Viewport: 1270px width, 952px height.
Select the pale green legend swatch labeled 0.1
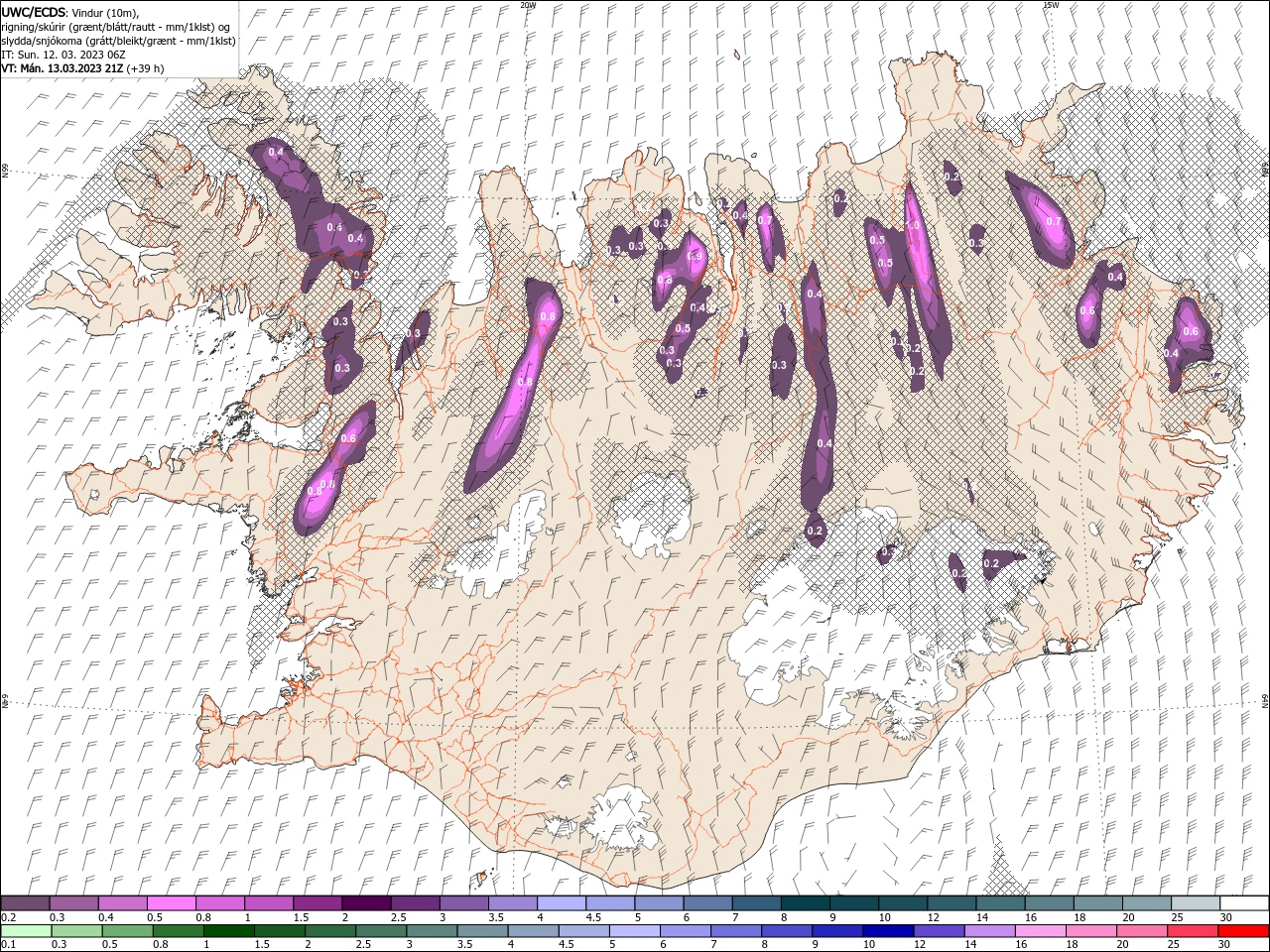tap(25, 931)
